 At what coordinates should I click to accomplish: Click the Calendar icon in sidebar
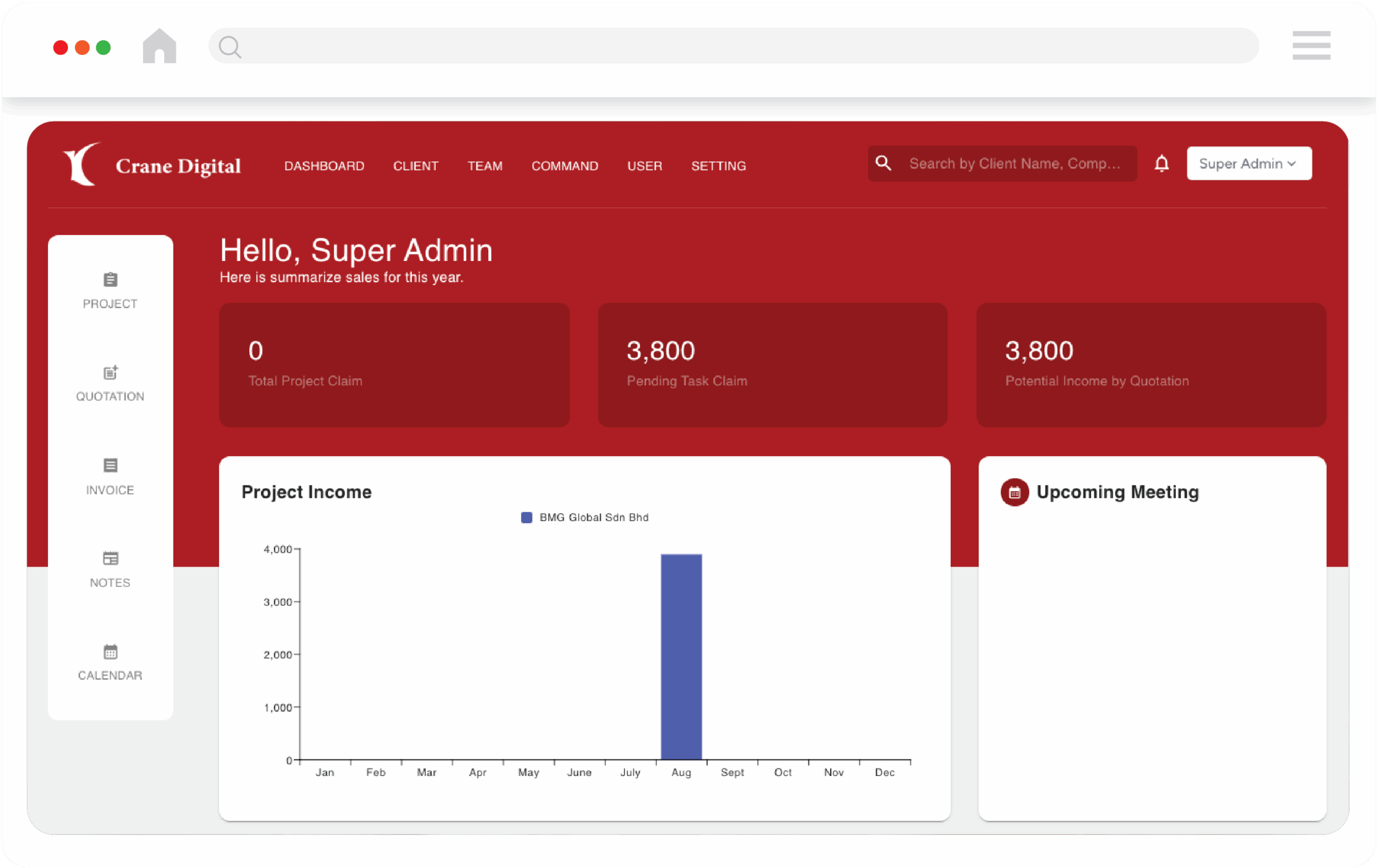(110, 651)
